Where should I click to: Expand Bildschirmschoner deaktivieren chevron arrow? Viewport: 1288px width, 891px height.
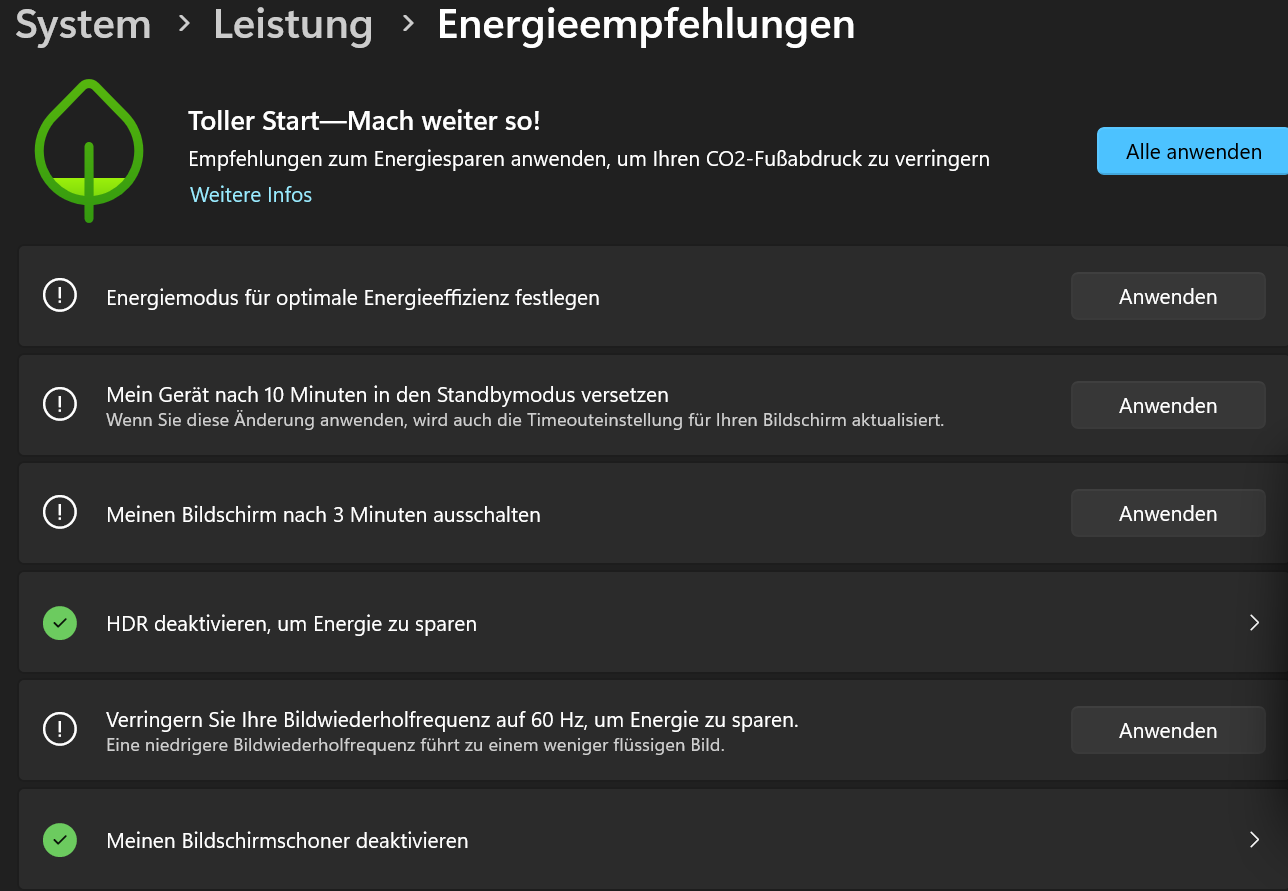1254,840
